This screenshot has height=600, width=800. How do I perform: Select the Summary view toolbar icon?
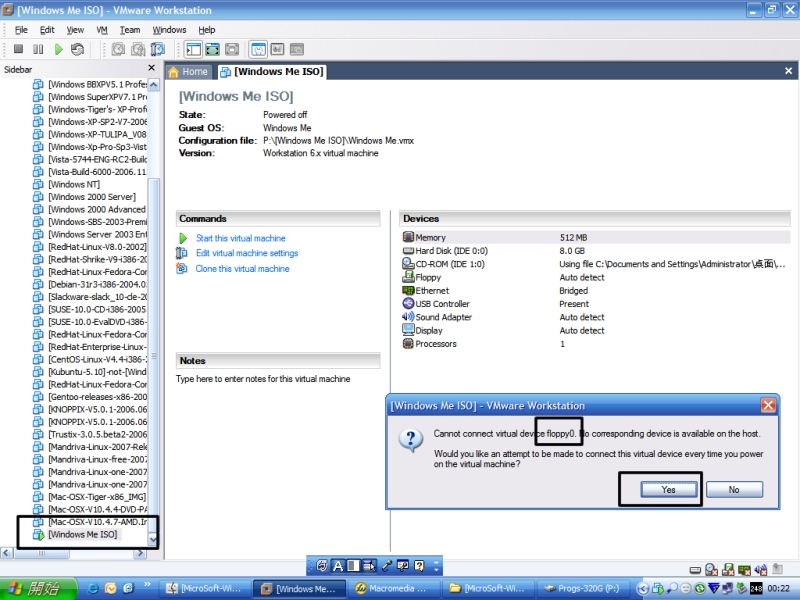pyautogui.click(x=258, y=49)
